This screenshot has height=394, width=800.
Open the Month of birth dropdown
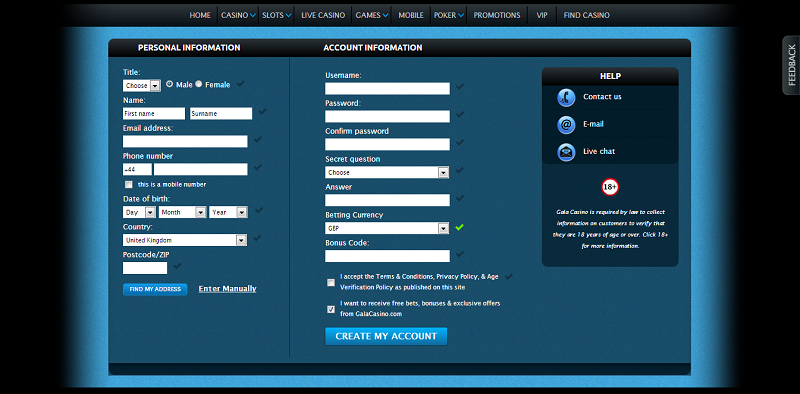(183, 212)
